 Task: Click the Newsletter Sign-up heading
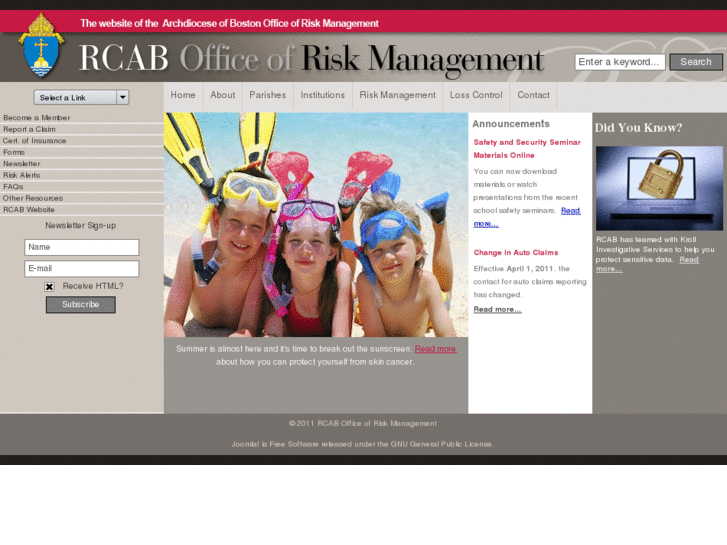81,225
